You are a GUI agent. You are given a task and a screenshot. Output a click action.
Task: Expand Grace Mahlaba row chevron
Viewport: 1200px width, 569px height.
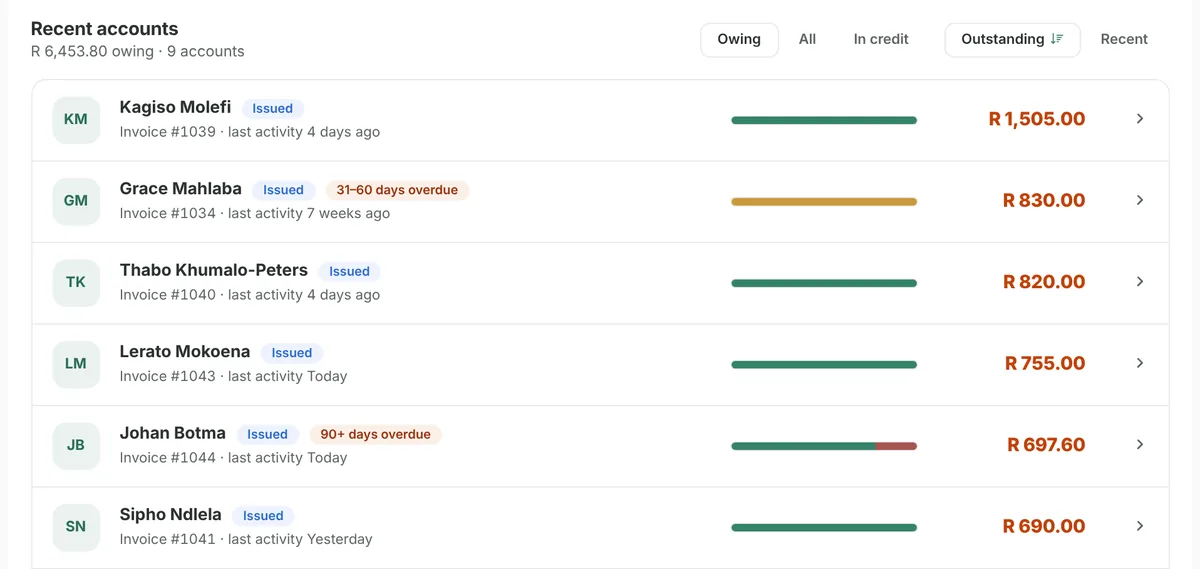pyautogui.click(x=1140, y=200)
